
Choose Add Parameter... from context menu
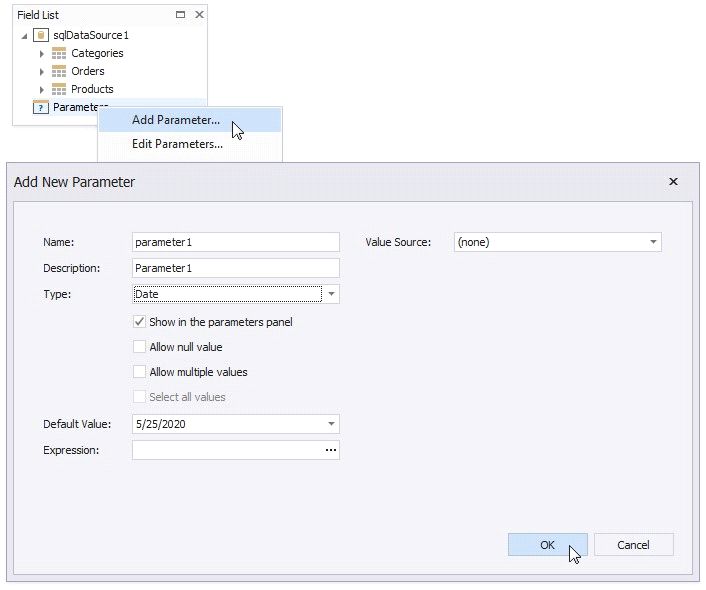click(x=176, y=120)
